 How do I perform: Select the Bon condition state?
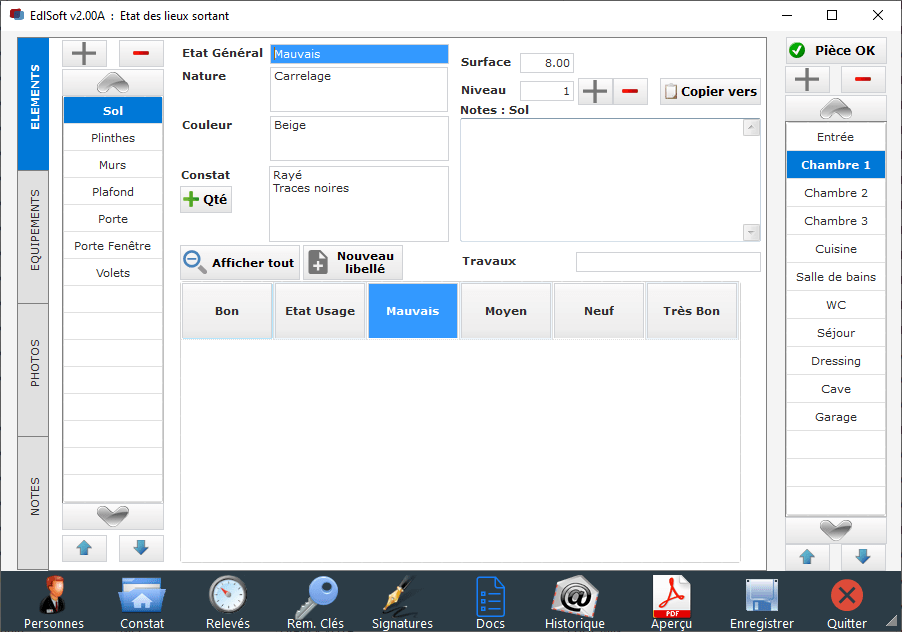(226, 310)
